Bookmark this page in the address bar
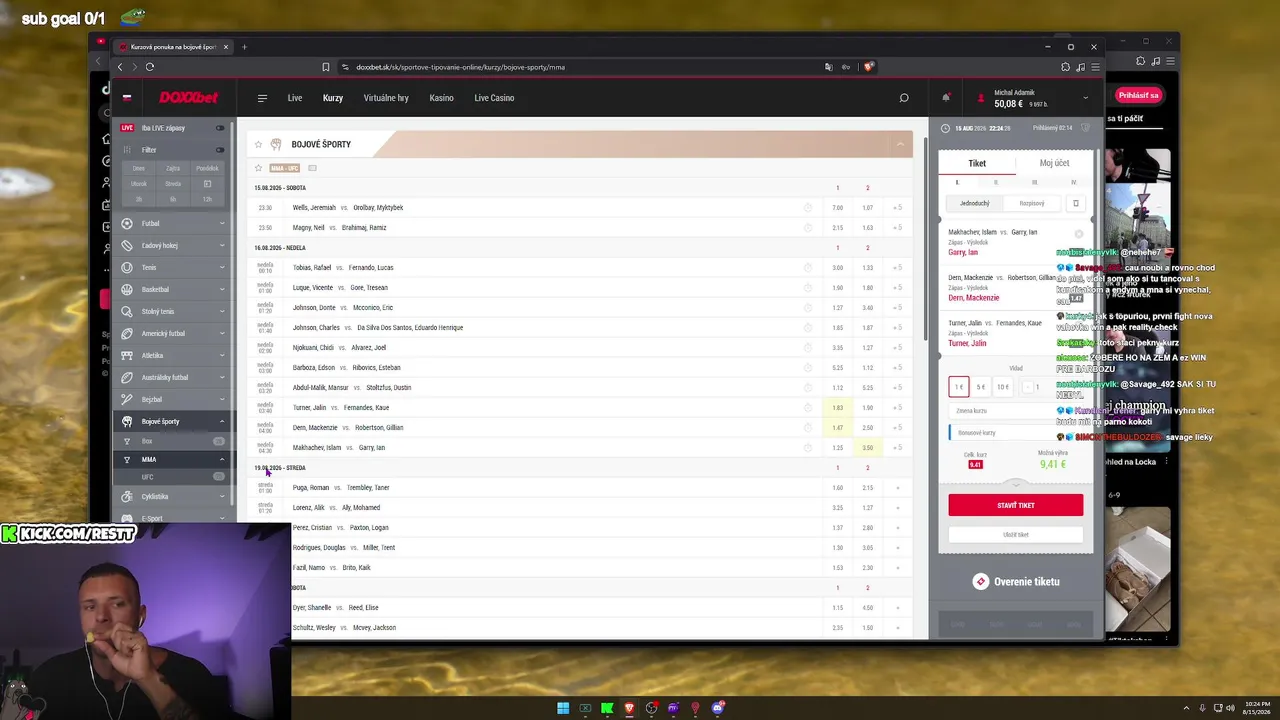This screenshot has width=1280, height=720. 326,67
